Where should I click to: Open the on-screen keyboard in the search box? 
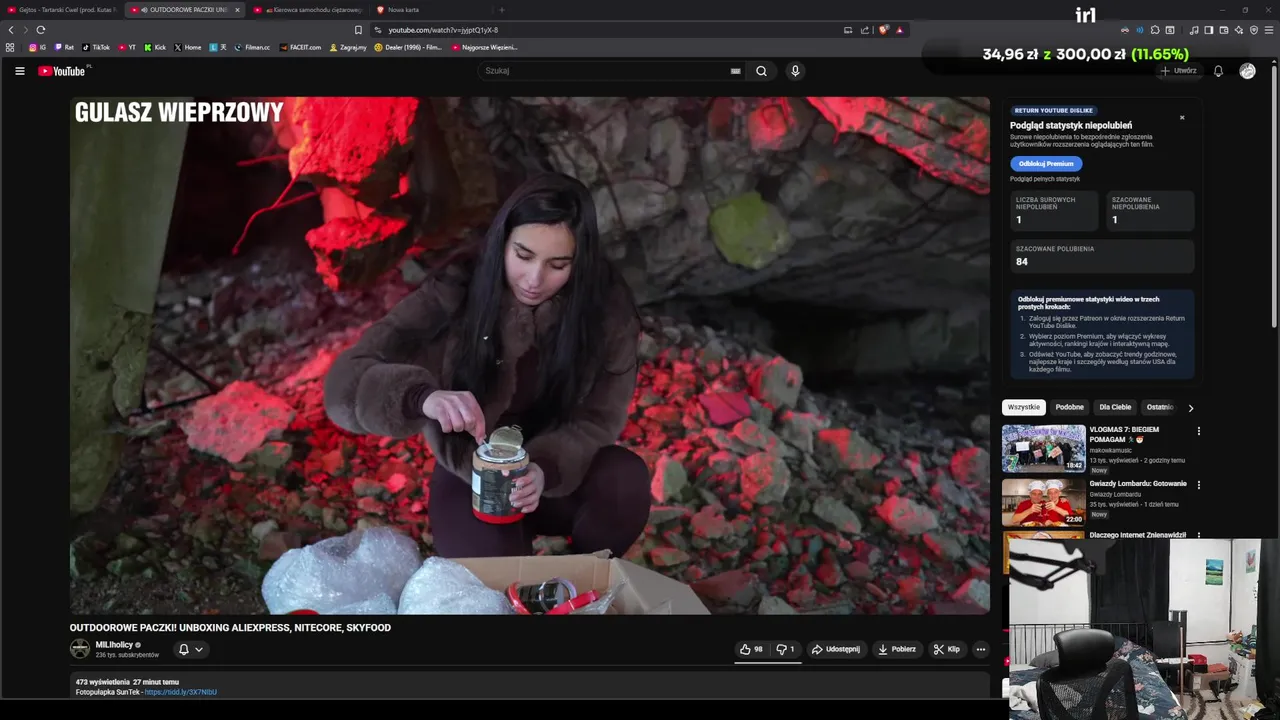point(735,71)
